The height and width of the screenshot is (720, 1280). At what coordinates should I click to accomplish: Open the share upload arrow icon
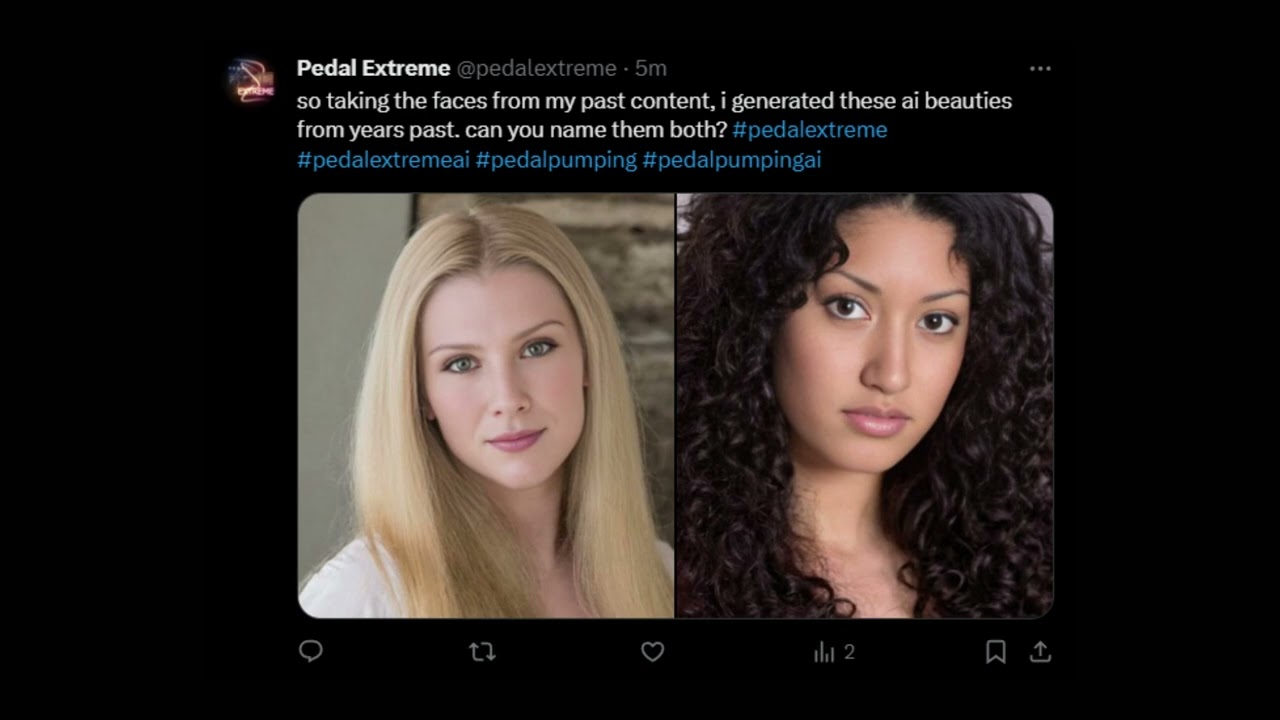(1040, 652)
